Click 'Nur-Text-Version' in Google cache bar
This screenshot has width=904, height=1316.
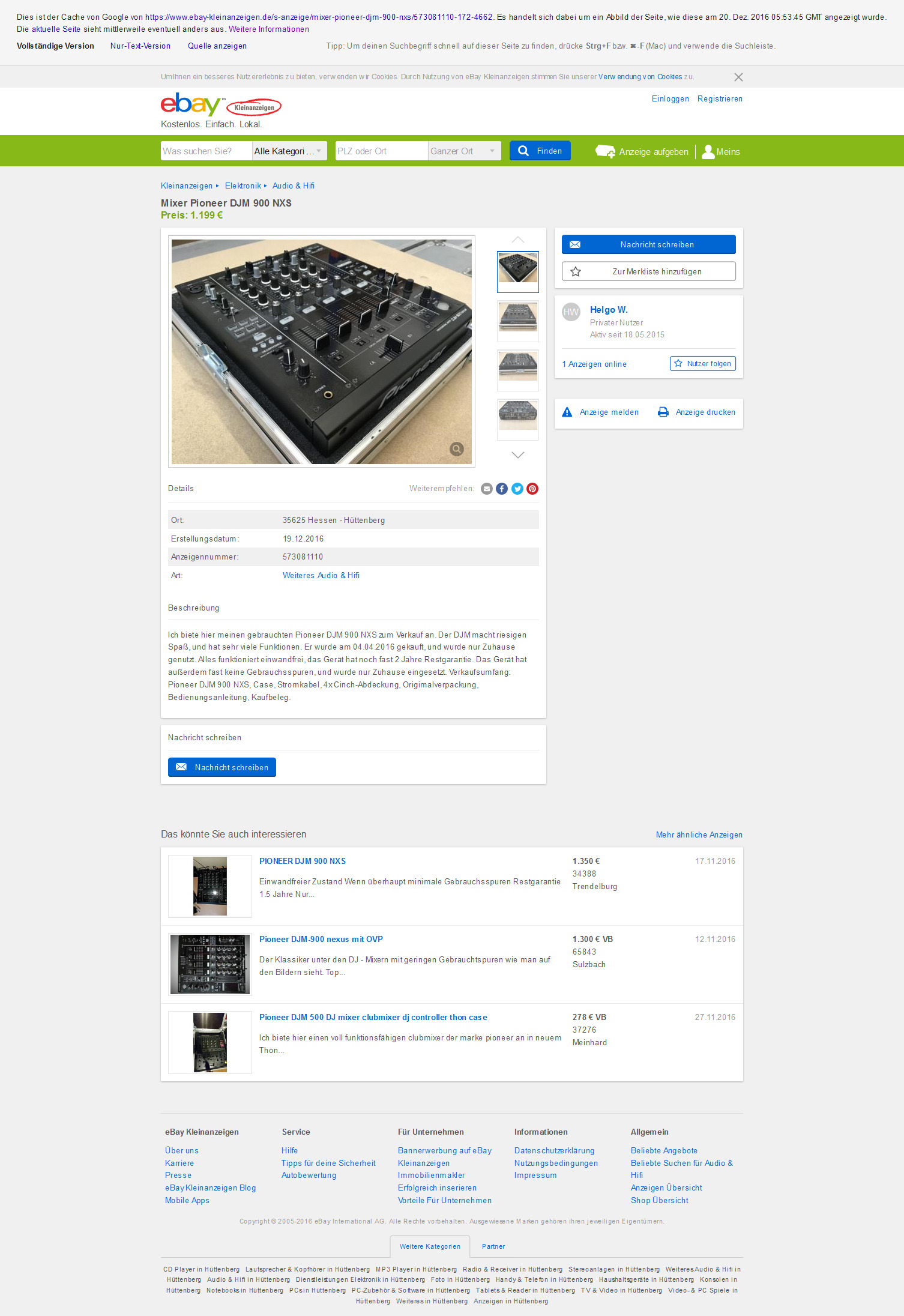(x=140, y=46)
